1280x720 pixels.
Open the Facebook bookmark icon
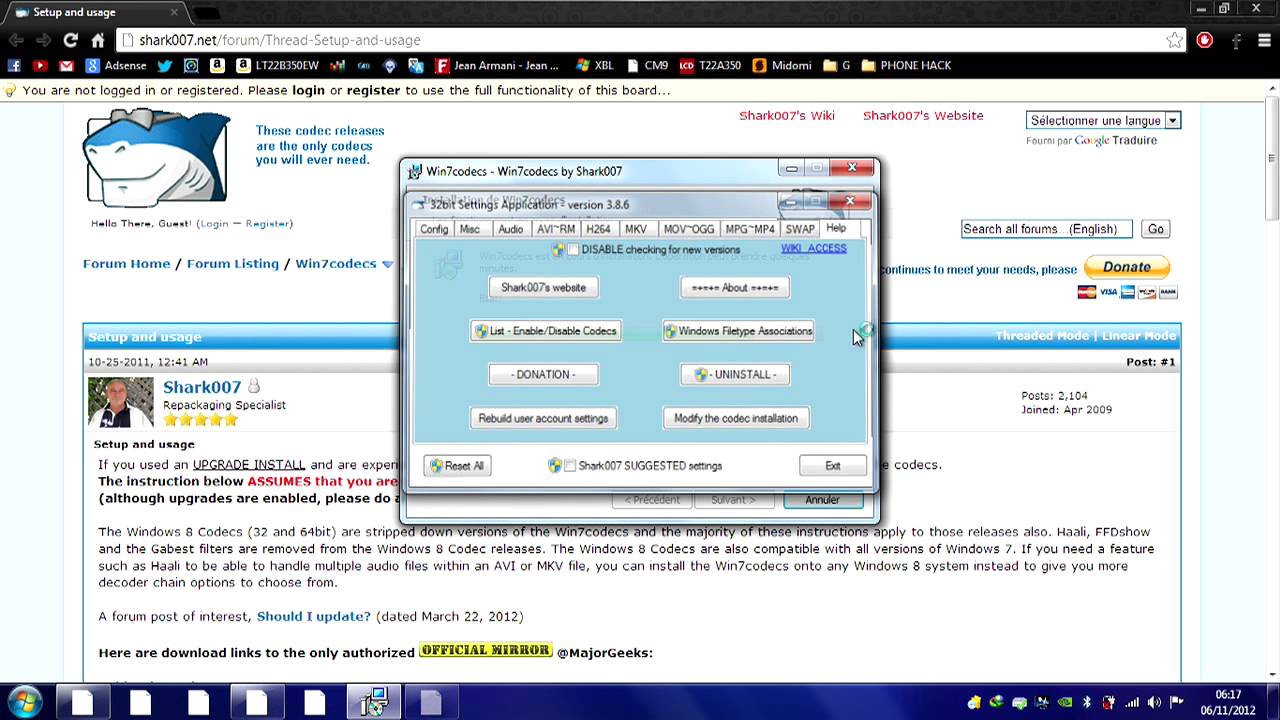[x=14, y=65]
